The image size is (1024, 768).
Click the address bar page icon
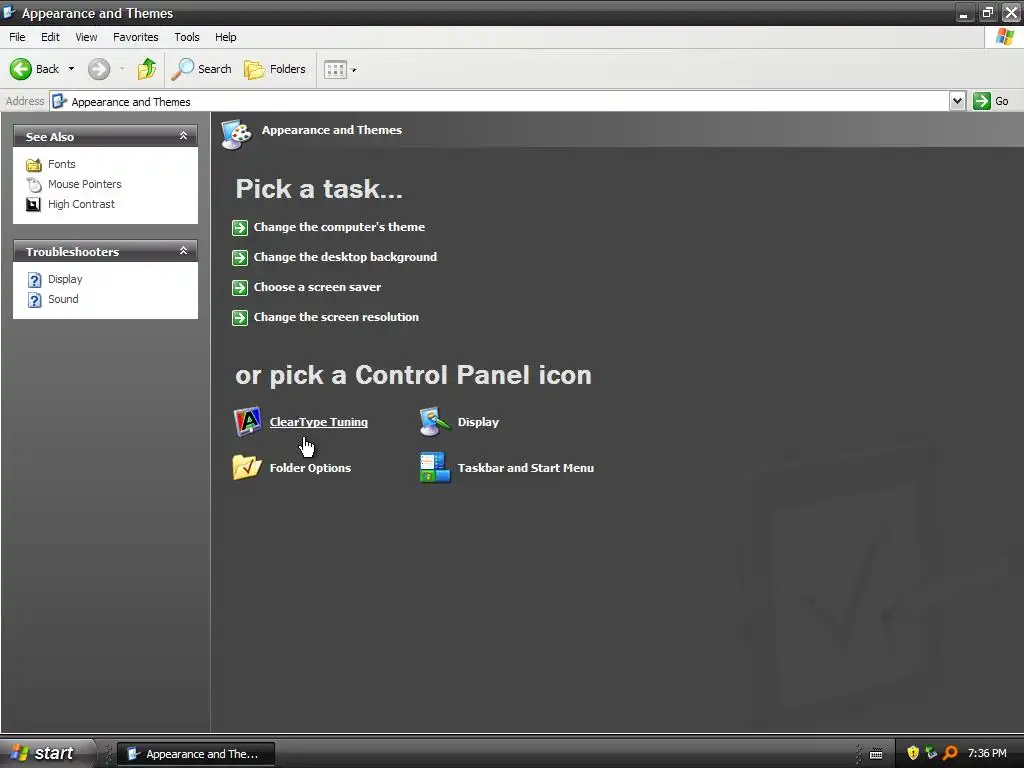point(59,101)
